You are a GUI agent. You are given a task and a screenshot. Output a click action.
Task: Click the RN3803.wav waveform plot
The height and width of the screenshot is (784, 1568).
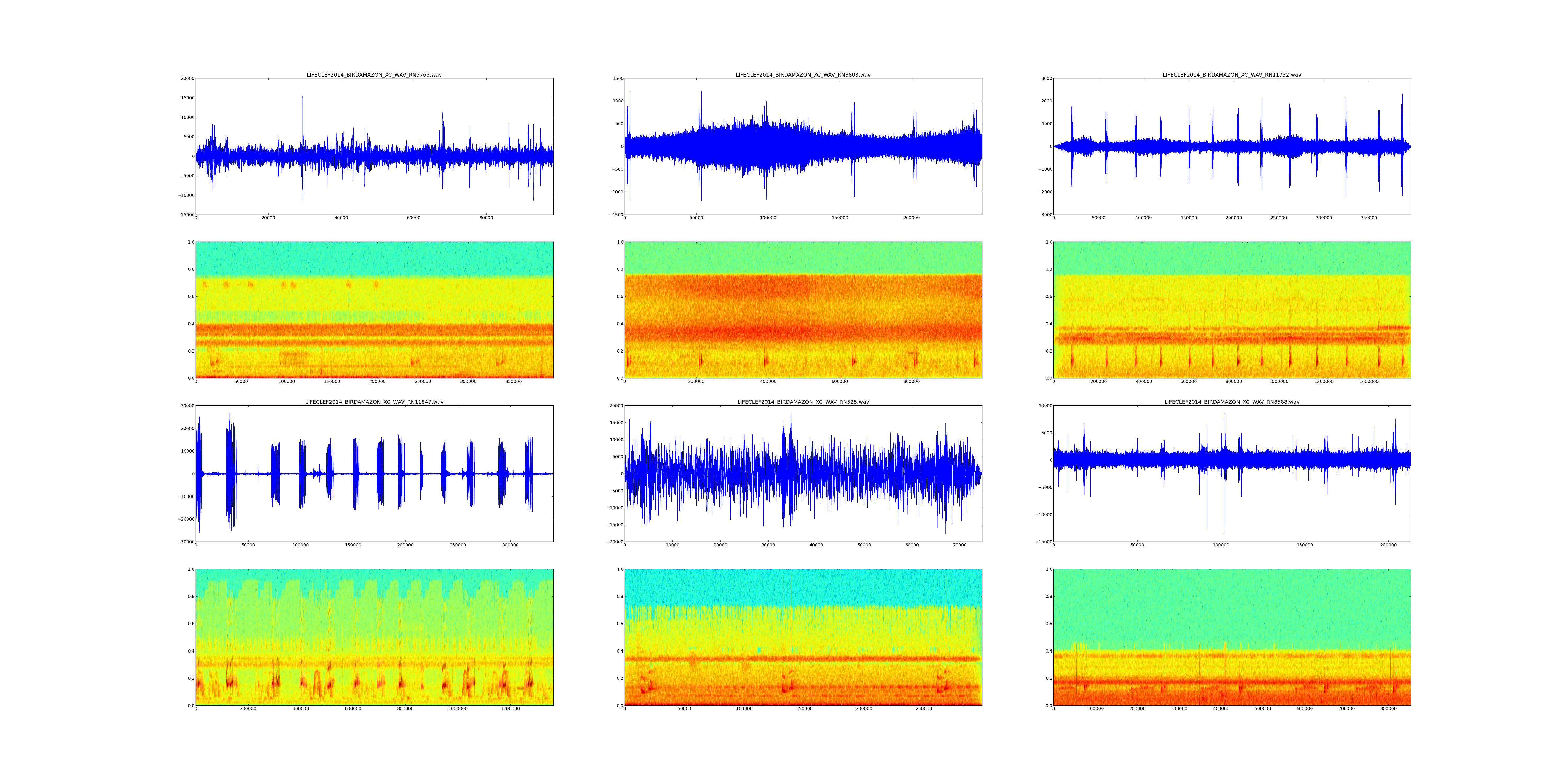[x=803, y=146]
